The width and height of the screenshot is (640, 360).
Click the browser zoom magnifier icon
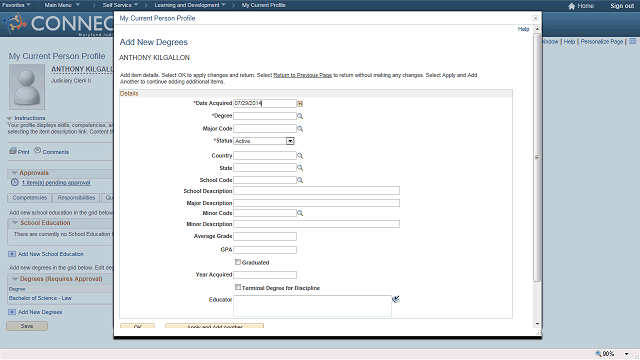point(598,353)
